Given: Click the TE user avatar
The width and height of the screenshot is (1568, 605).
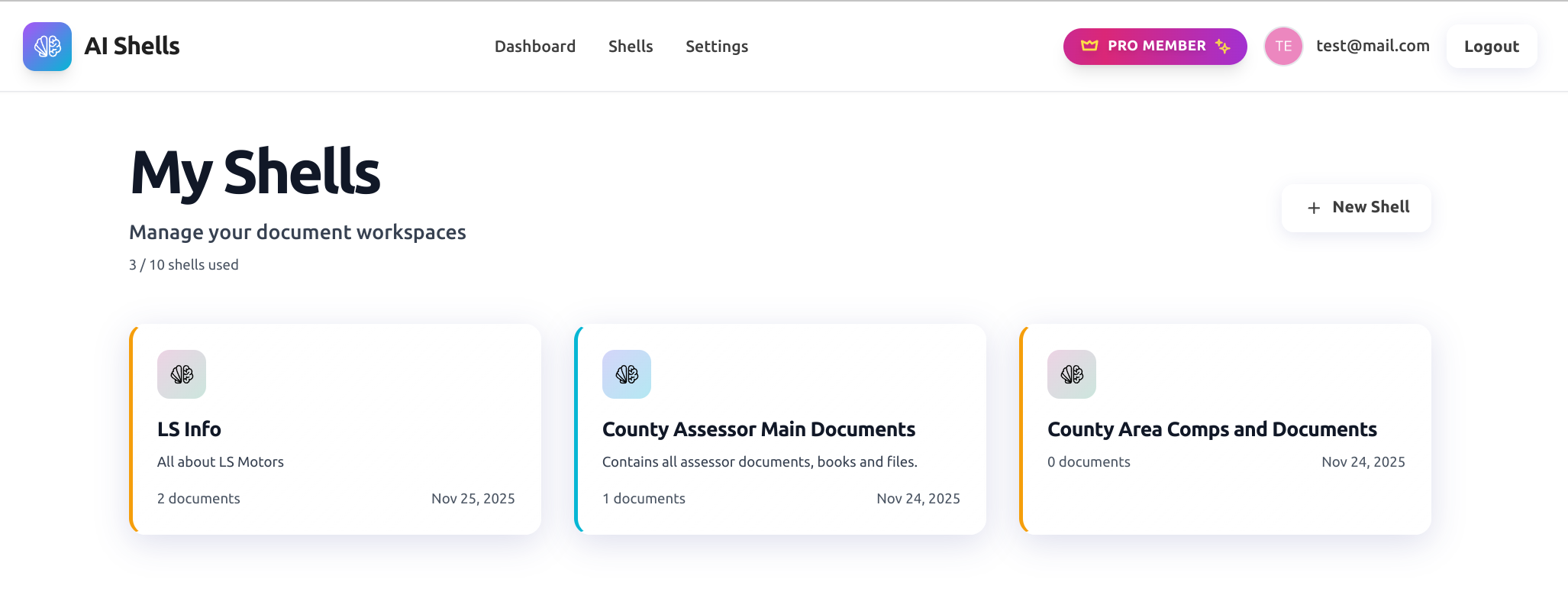Looking at the screenshot, I should tap(1283, 47).
